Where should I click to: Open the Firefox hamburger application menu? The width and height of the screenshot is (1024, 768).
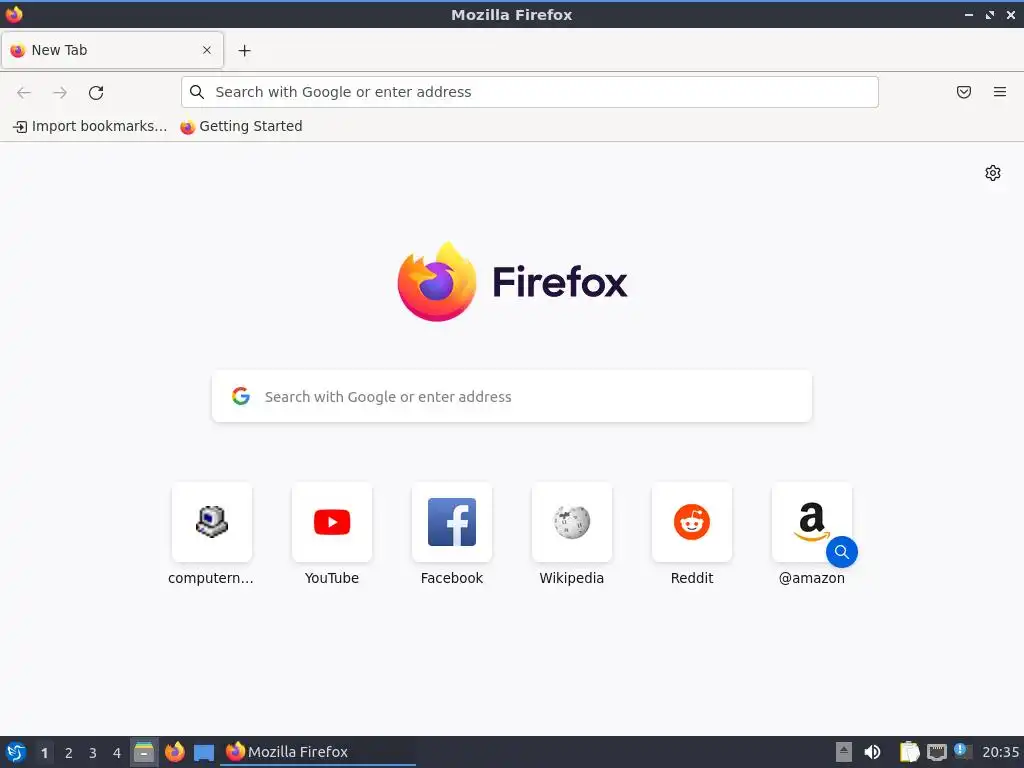(1000, 92)
